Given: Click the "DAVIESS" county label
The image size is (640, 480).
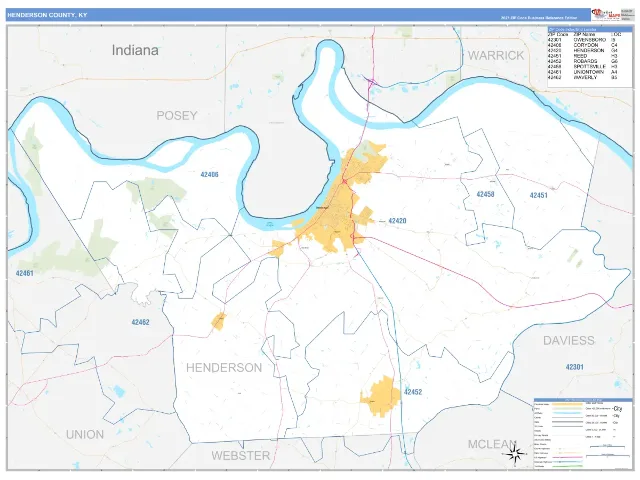Looking at the screenshot, I should [x=569, y=340].
